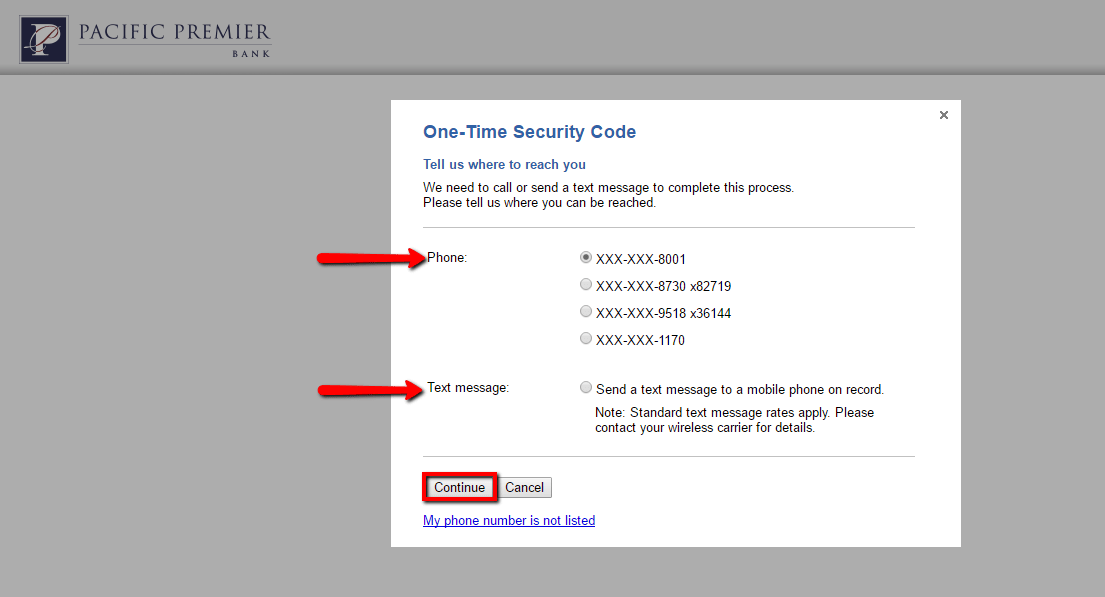This screenshot has height=597, width=1105.
Task: Click the red arrow pointing at Phone
Action: point(370,258)
